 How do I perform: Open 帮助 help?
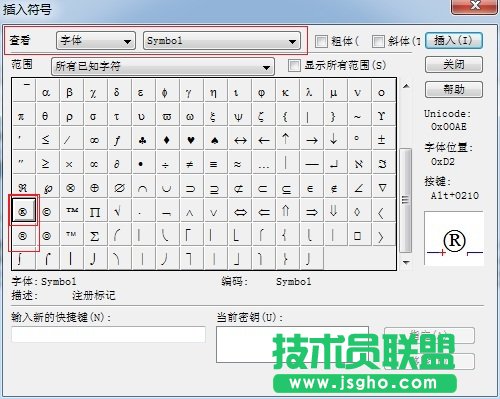click(454, 89)
